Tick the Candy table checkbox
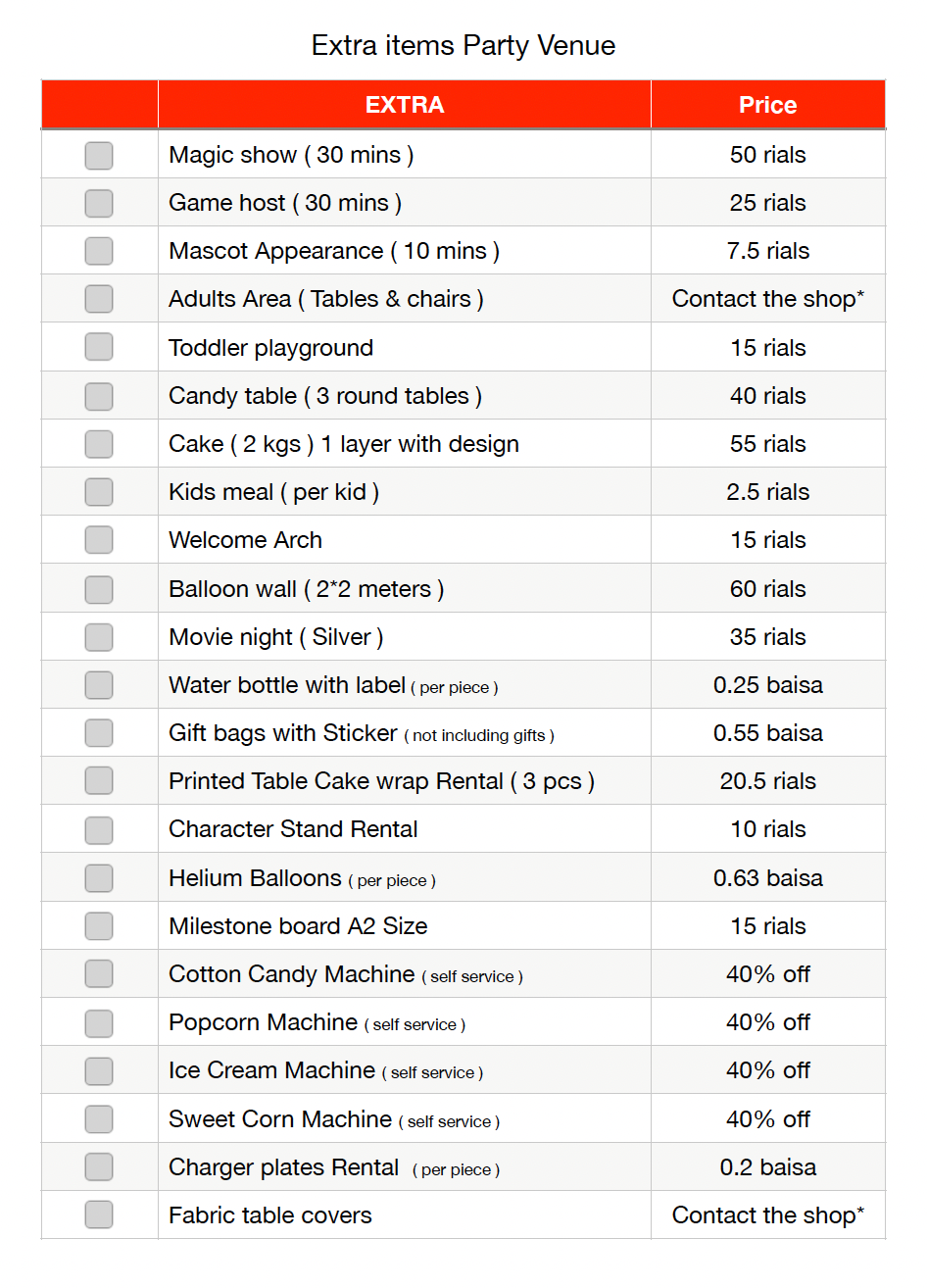Viewport: 927px width, 1288px height. point(99,396)
